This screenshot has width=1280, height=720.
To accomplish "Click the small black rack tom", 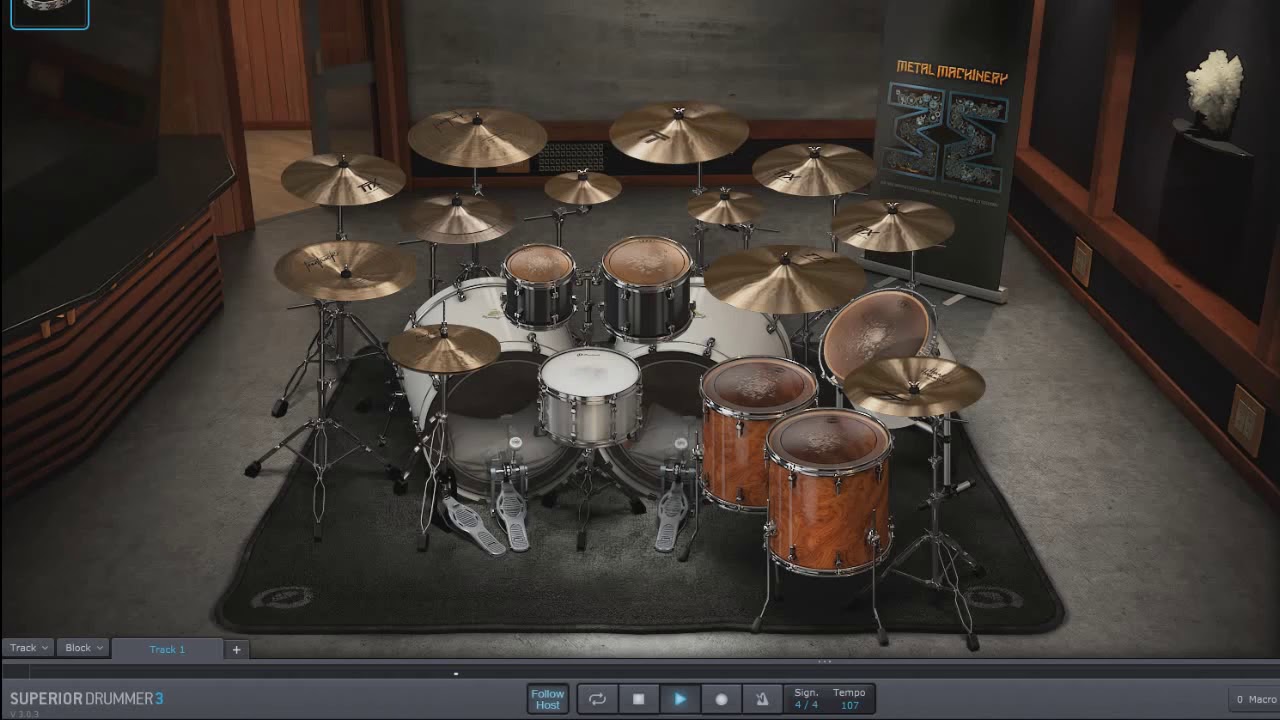I will pos(539,285).
